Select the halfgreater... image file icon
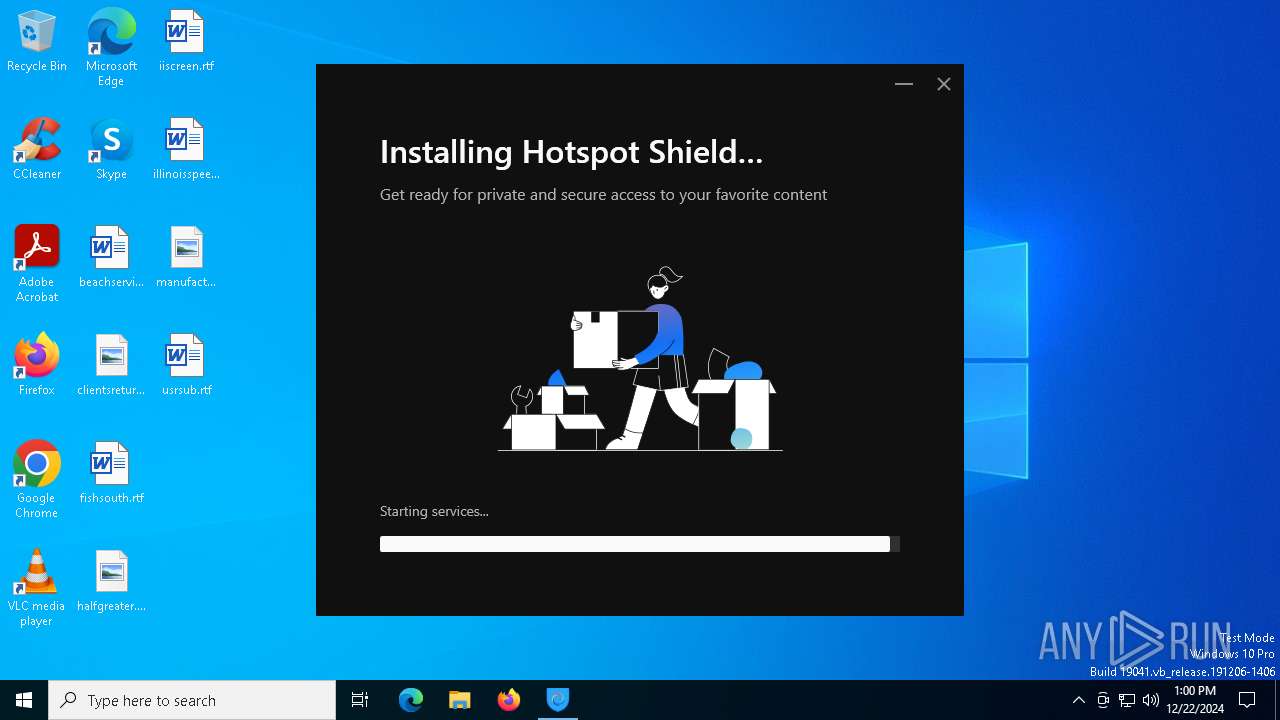This screenshot has width=1280, height=720. [111, 582]
